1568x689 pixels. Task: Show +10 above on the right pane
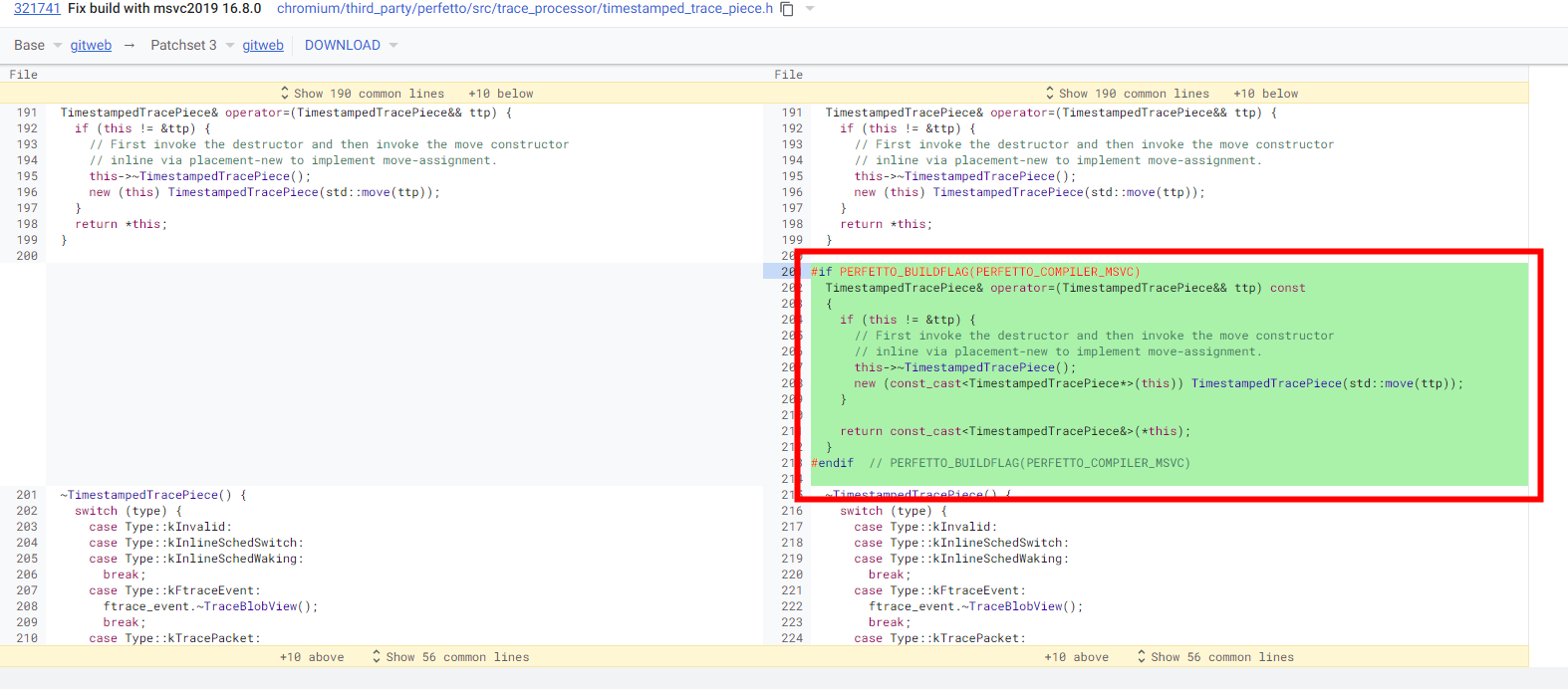pos(1077,657)
